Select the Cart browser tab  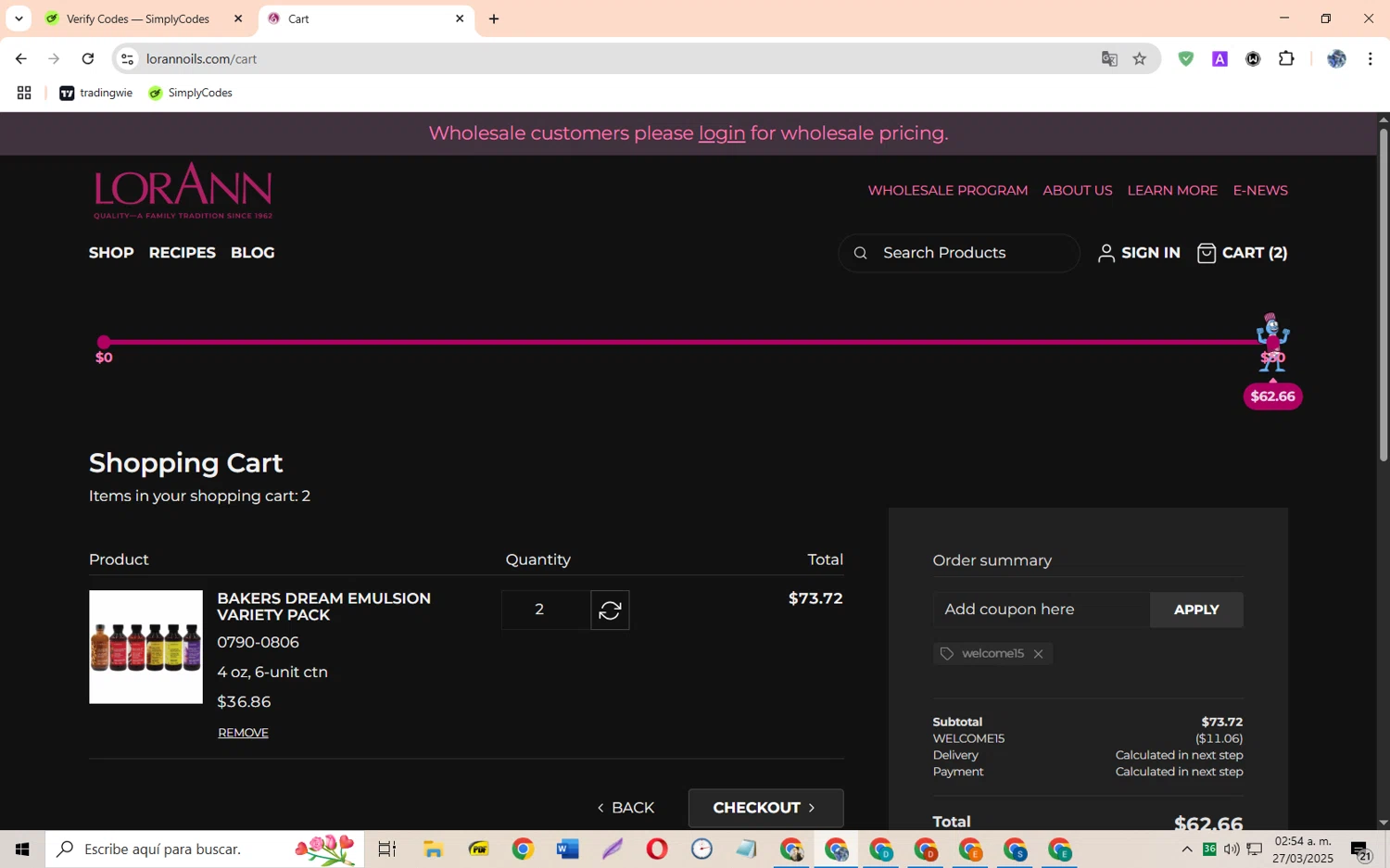366,19
